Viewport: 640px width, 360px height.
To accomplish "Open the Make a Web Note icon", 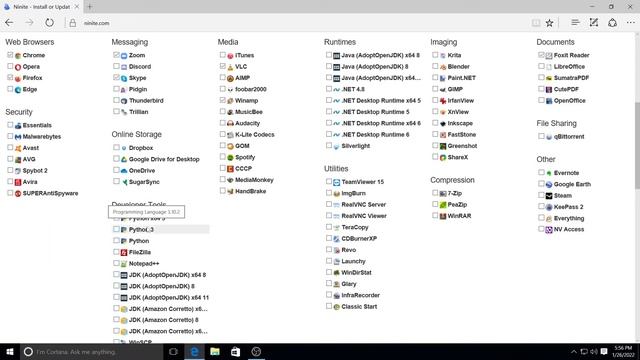I will [x=594, y=23].
